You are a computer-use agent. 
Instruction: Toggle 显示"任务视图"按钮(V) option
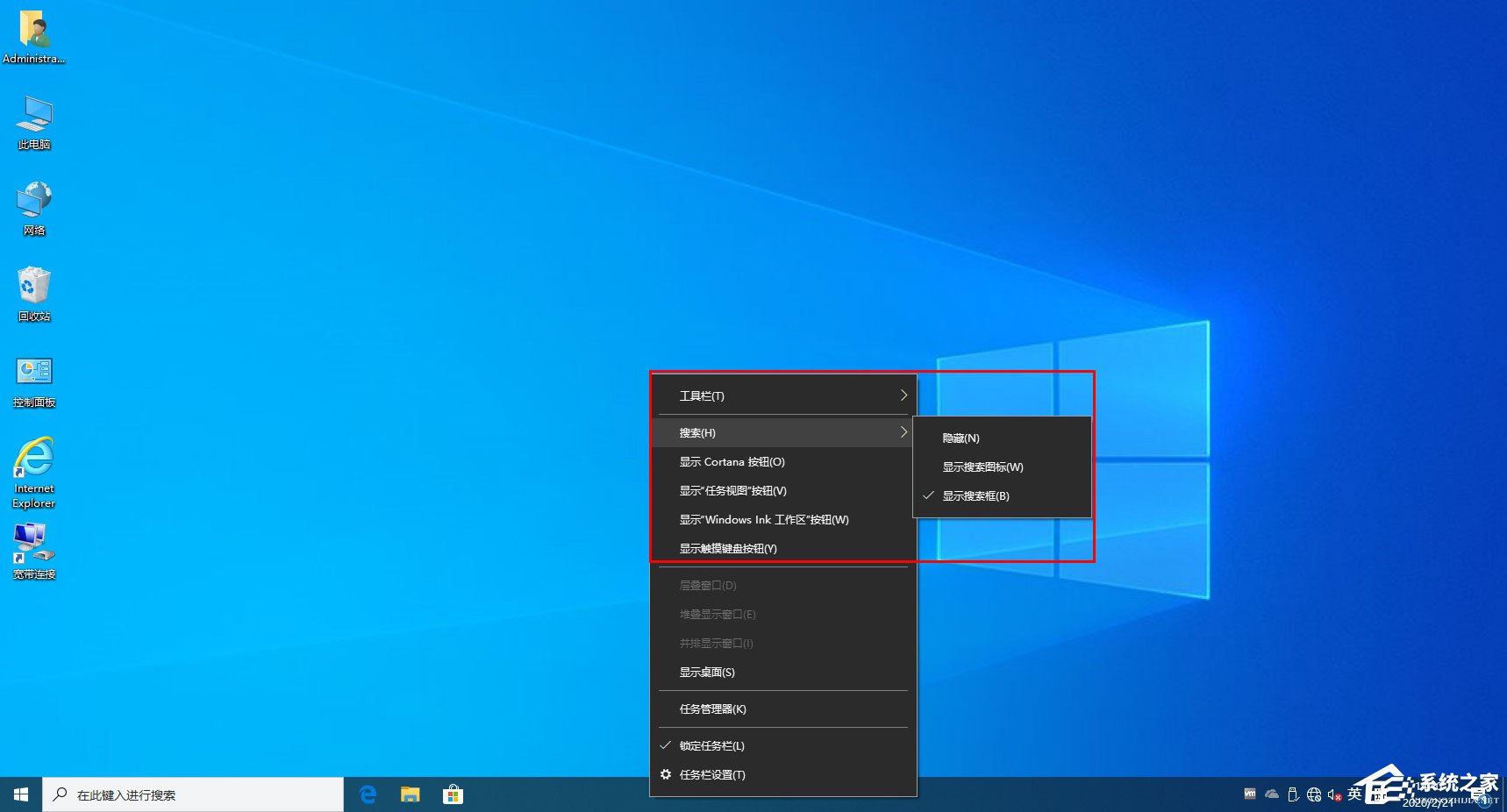(783, 490)
